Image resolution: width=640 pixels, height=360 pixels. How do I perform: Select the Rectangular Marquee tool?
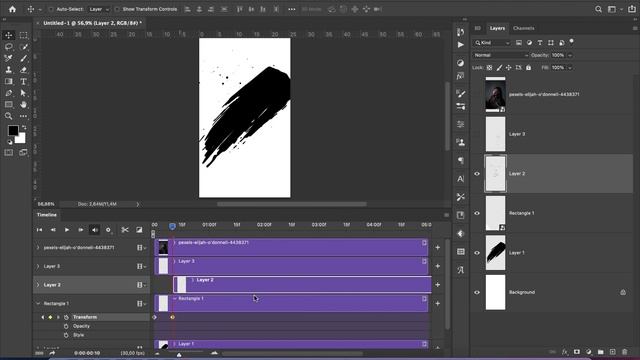pyautogui.click(x=23, y=35)
